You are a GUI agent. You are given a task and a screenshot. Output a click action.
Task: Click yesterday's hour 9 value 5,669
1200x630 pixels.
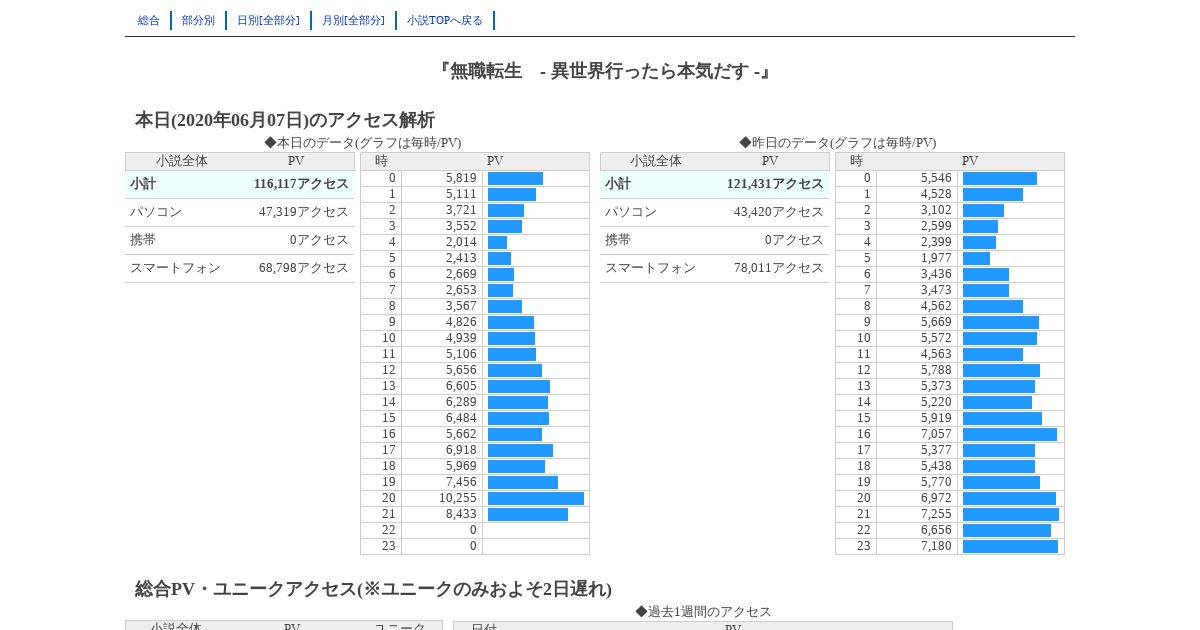(x=936, y=322)
